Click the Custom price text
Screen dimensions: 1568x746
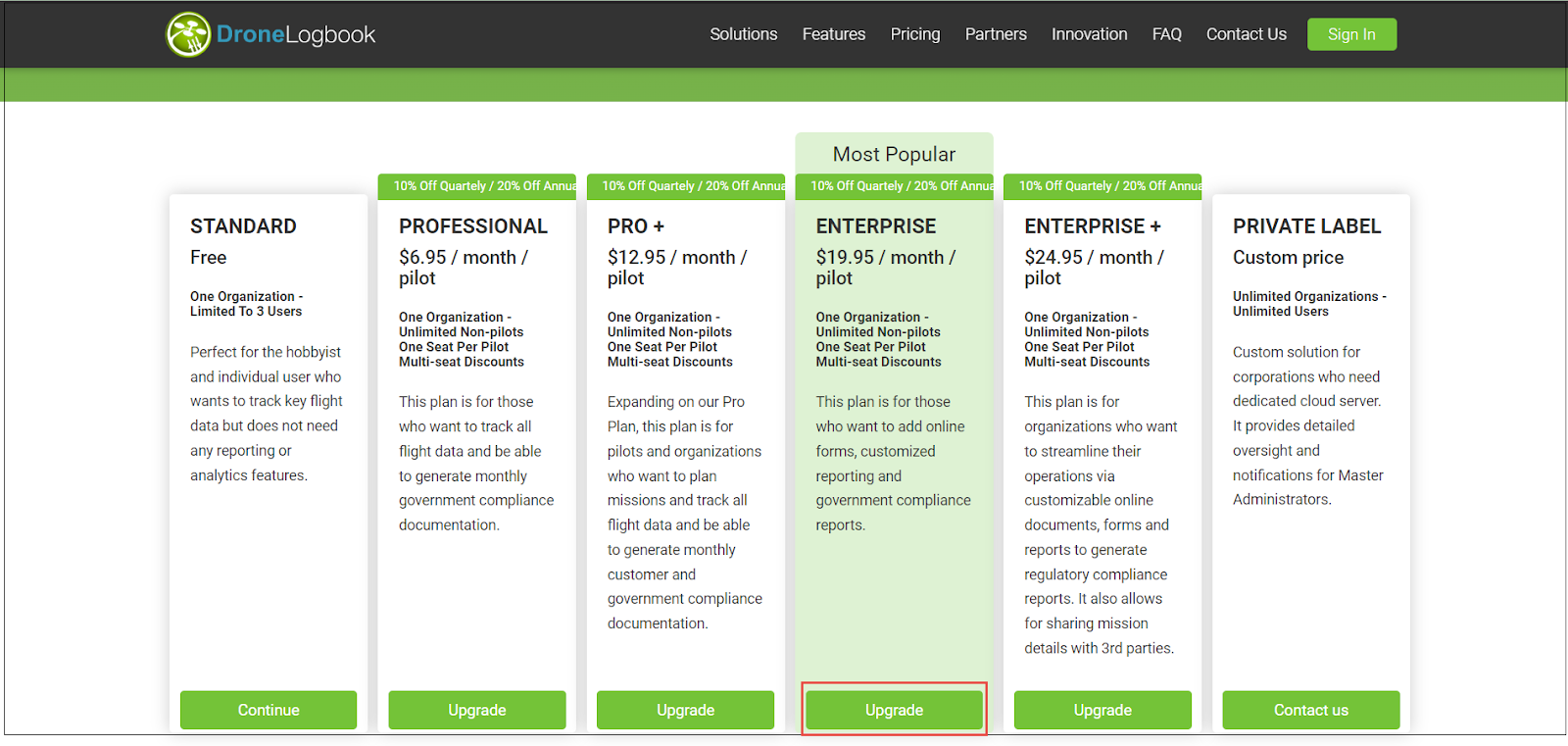1289,257
